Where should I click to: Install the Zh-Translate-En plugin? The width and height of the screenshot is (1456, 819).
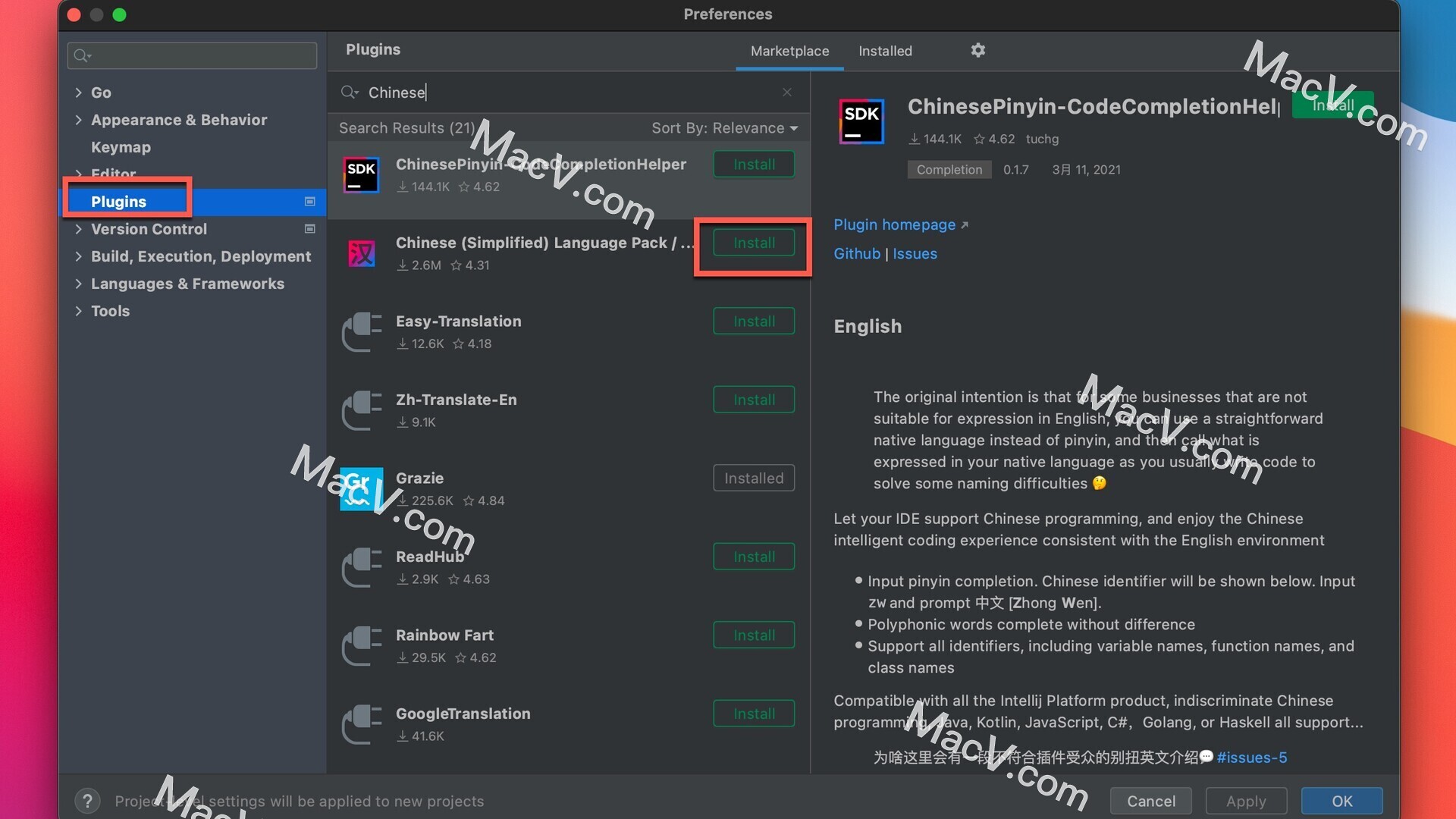coord(754,400)
